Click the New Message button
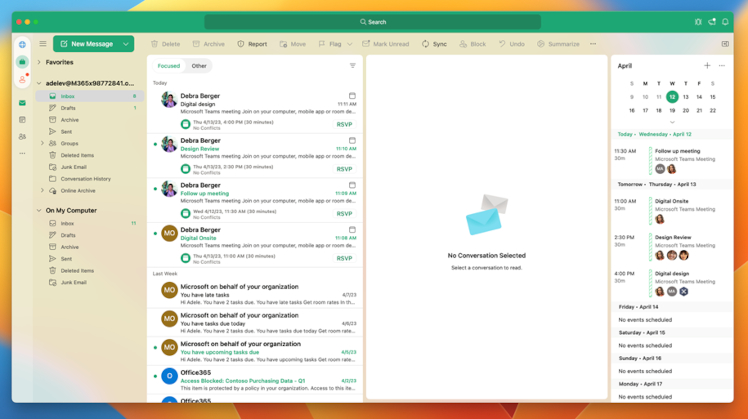Screen dimensions: 748x419 86,44
